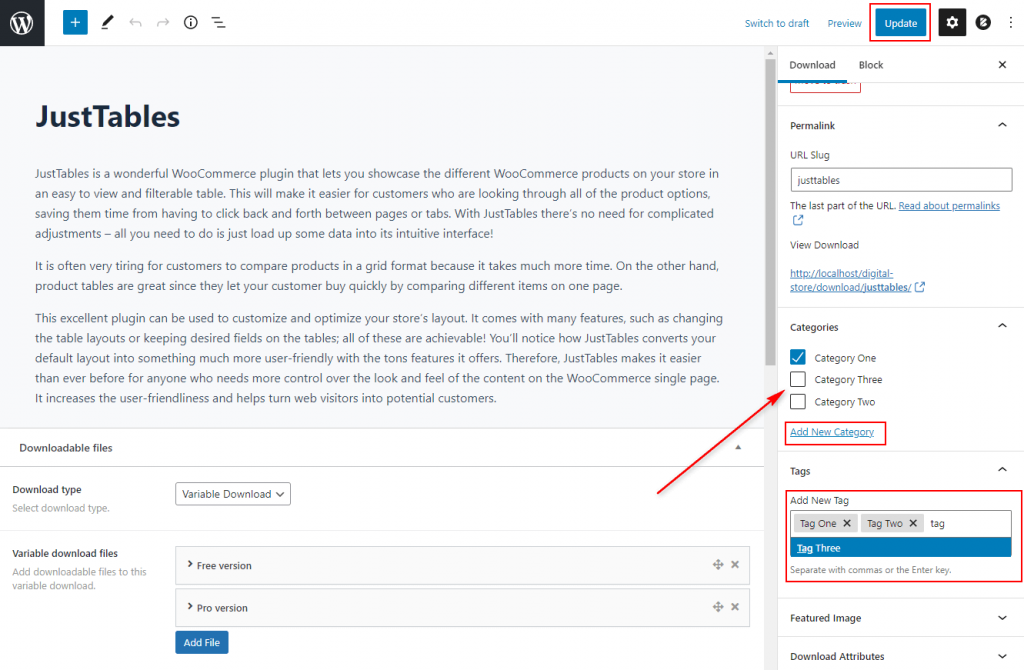Open the document details info icon
1024x670 pixels.
(x=191, y=23)
